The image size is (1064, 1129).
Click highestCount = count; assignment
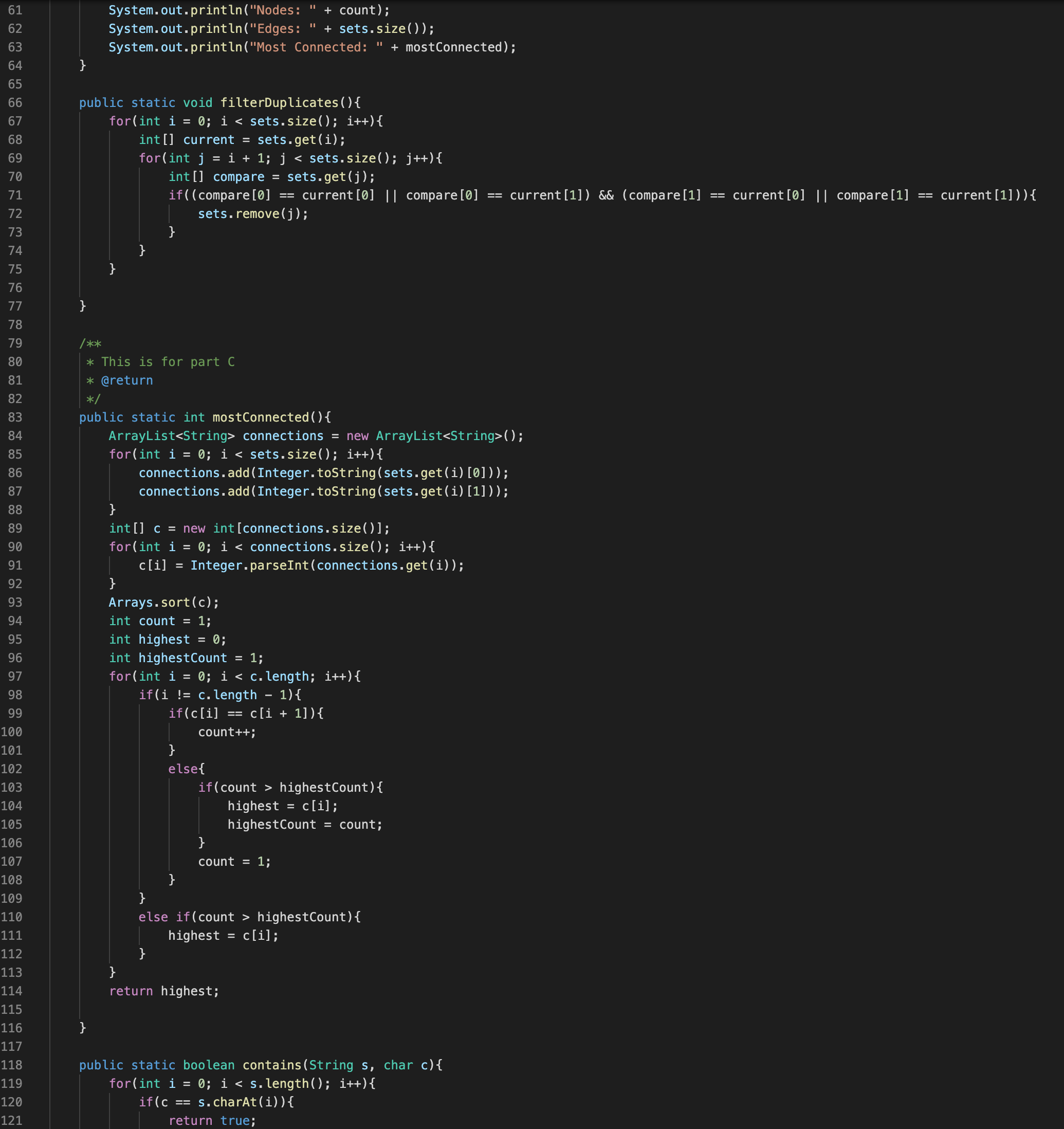(x=305, y=825)
